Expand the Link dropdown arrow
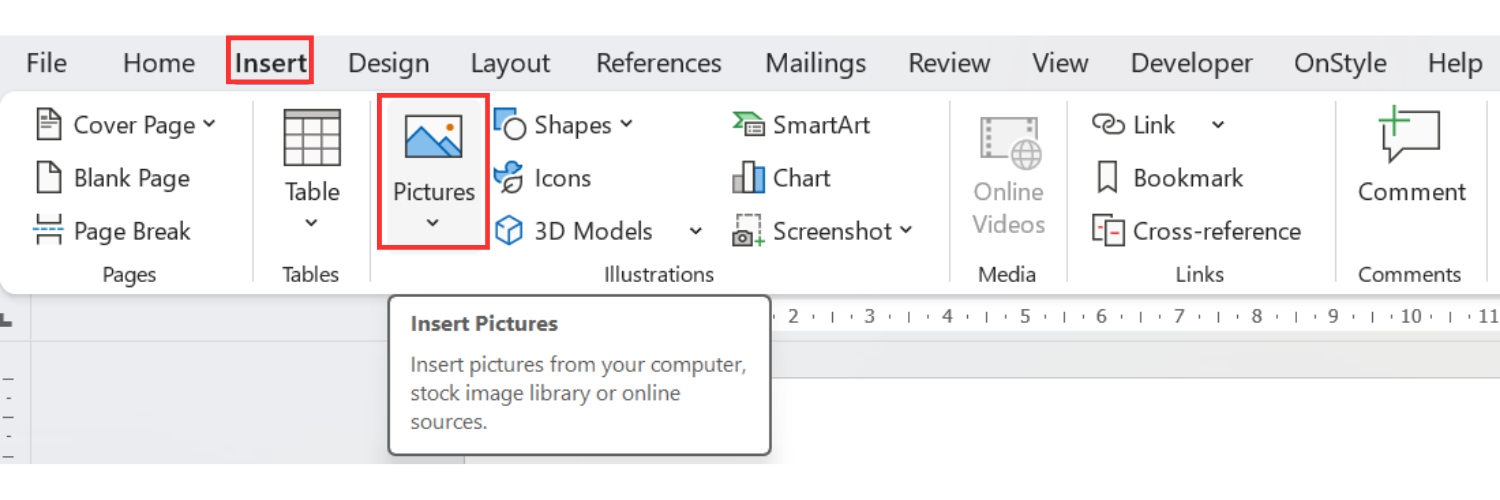This screenshot has width=1500, height=500. click(1218, 125)
